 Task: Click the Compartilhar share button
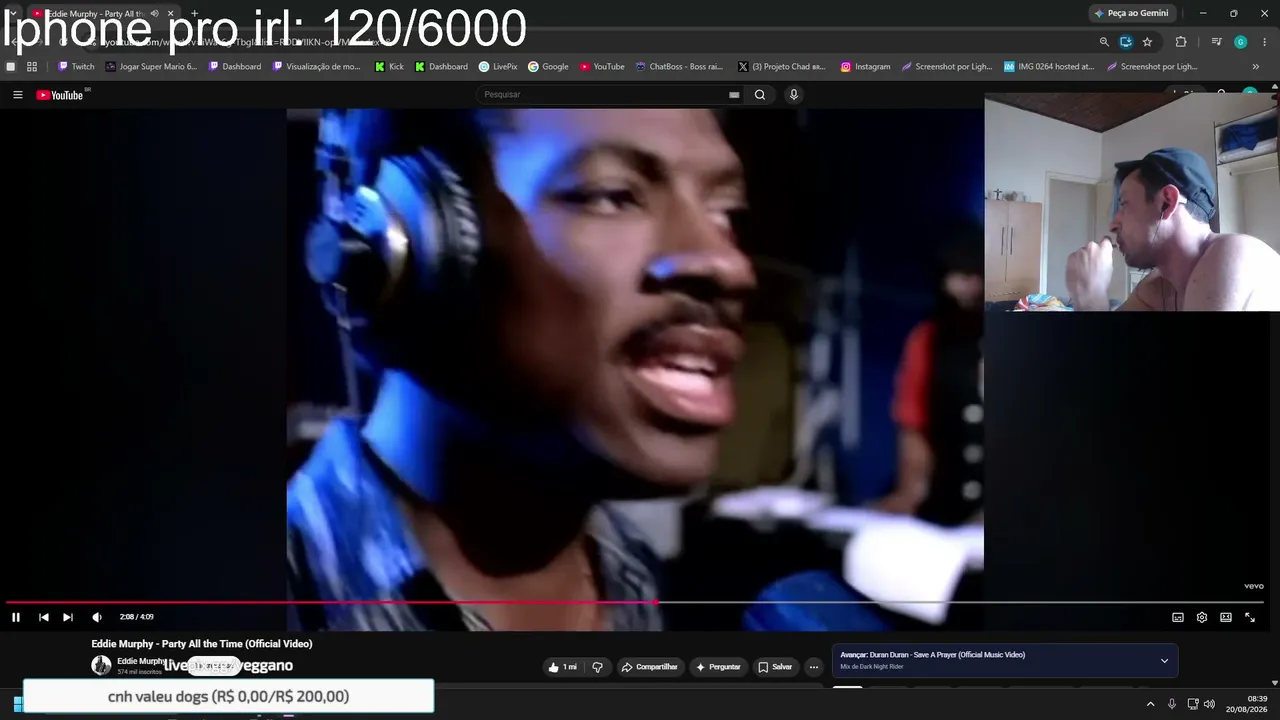point(649,667)
